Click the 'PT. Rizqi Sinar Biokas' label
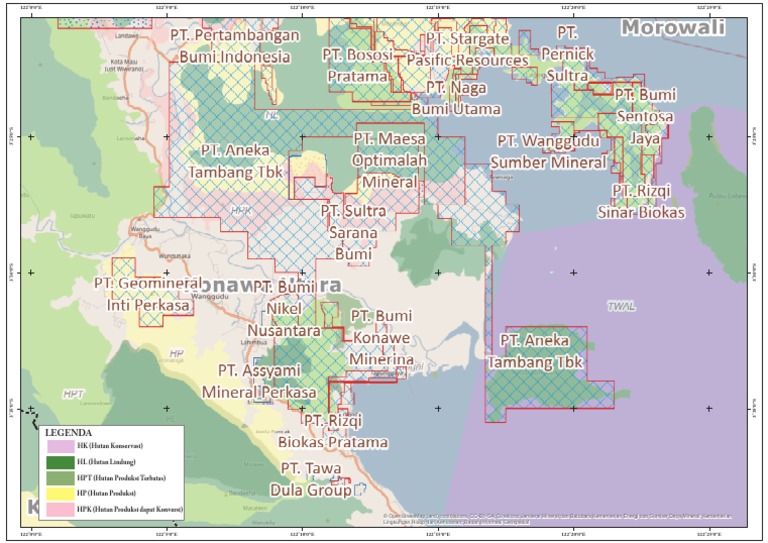This screenshot has width=768, height=543. [641, 201]
